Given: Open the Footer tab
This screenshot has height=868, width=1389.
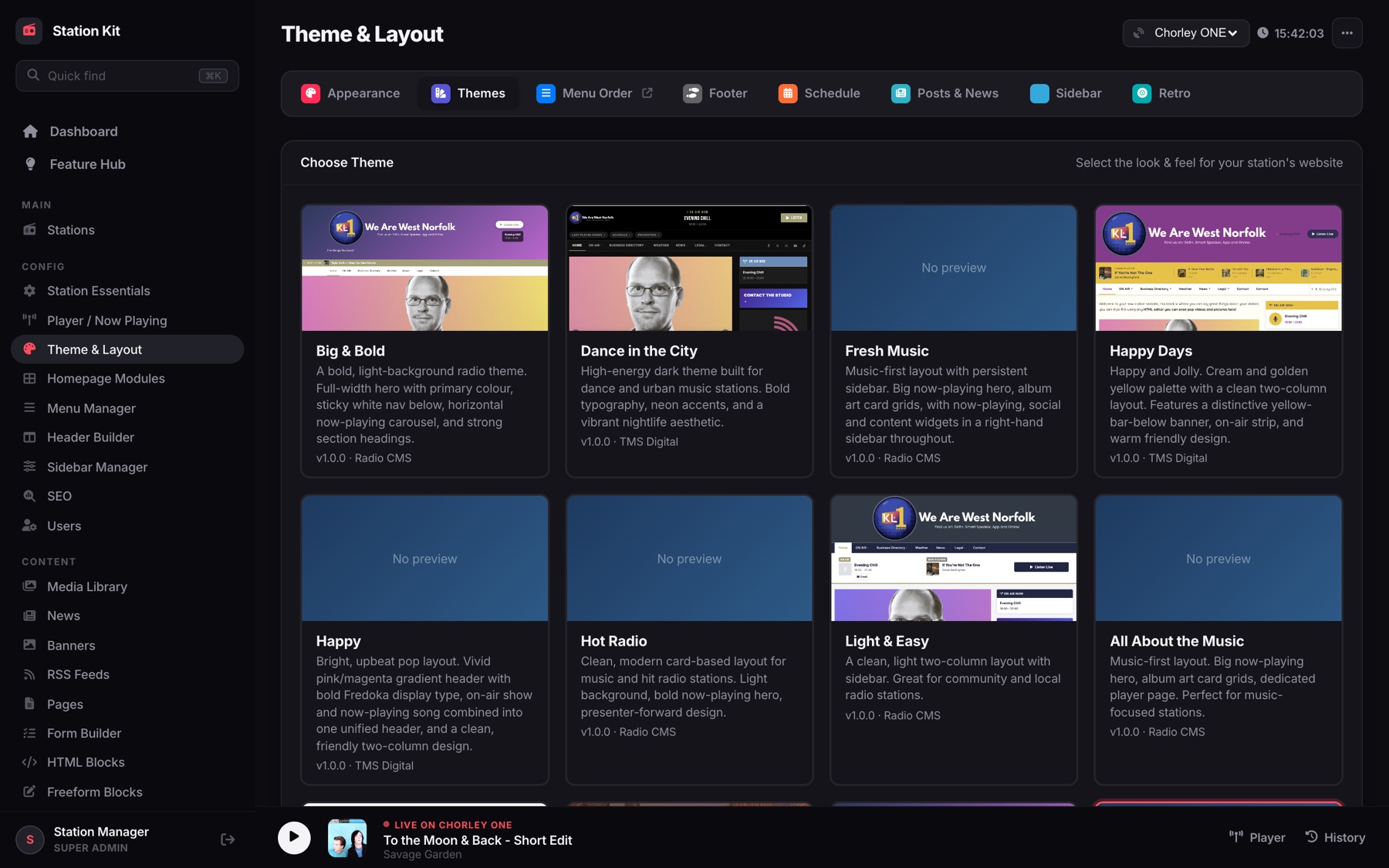Looking at the screenshot, I should pos(715,93).
